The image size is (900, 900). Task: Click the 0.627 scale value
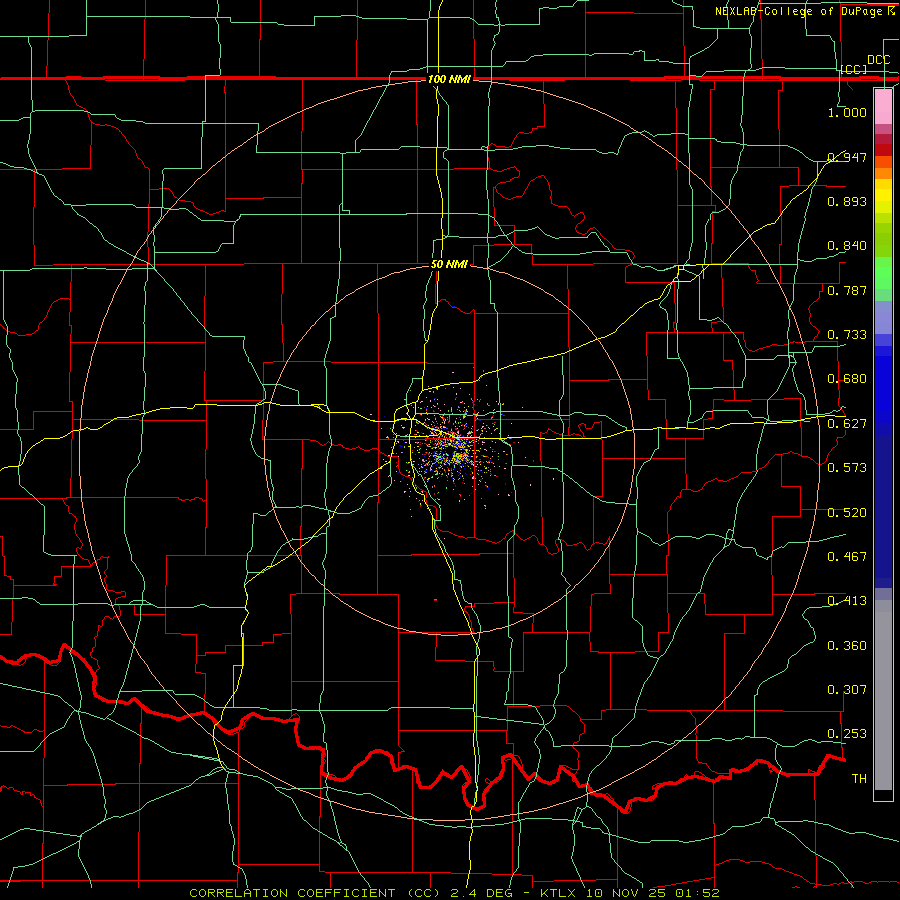847,424
